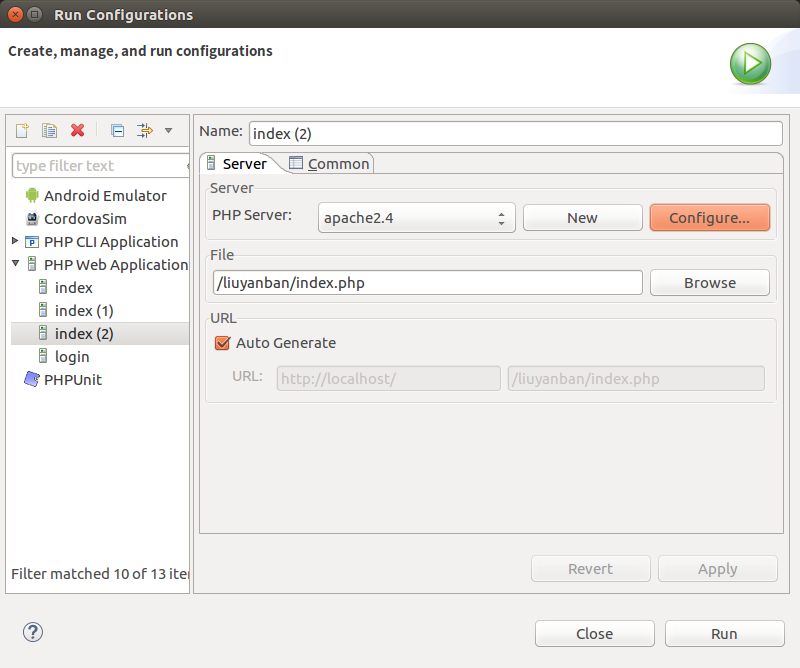Click the New launch configuration icon
This screenshot has width=800, height=668.
(x=22, y=130)
